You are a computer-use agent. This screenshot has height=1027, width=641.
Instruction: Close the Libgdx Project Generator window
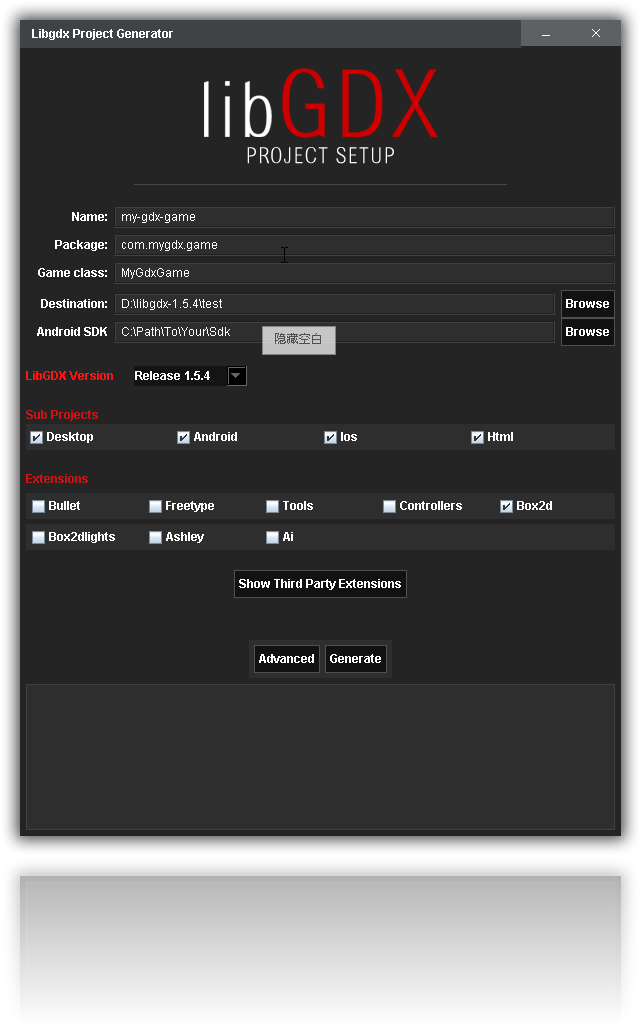coord(596,33)
